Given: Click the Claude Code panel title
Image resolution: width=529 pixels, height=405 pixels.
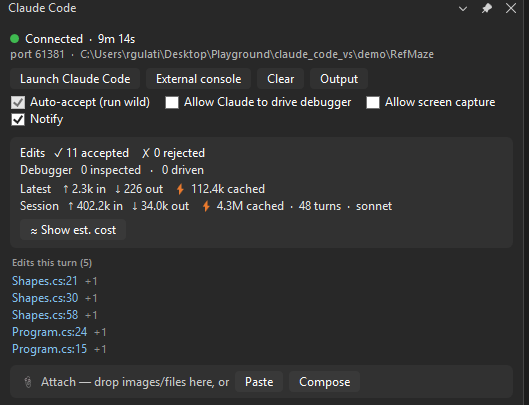Looking at the screenshot, I should tap(42, 8).
